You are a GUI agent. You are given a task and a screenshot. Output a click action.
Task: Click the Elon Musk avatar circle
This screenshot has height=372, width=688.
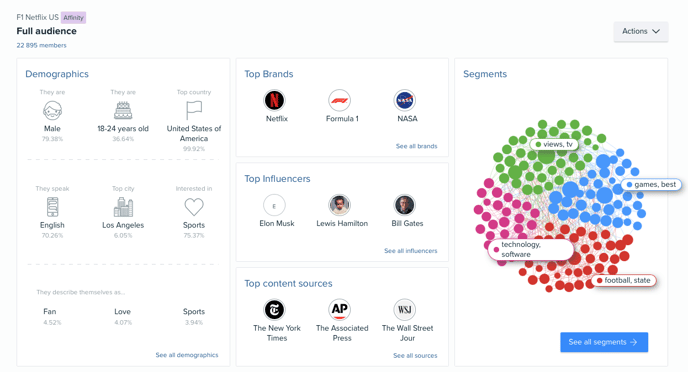[x=274, y=205]
